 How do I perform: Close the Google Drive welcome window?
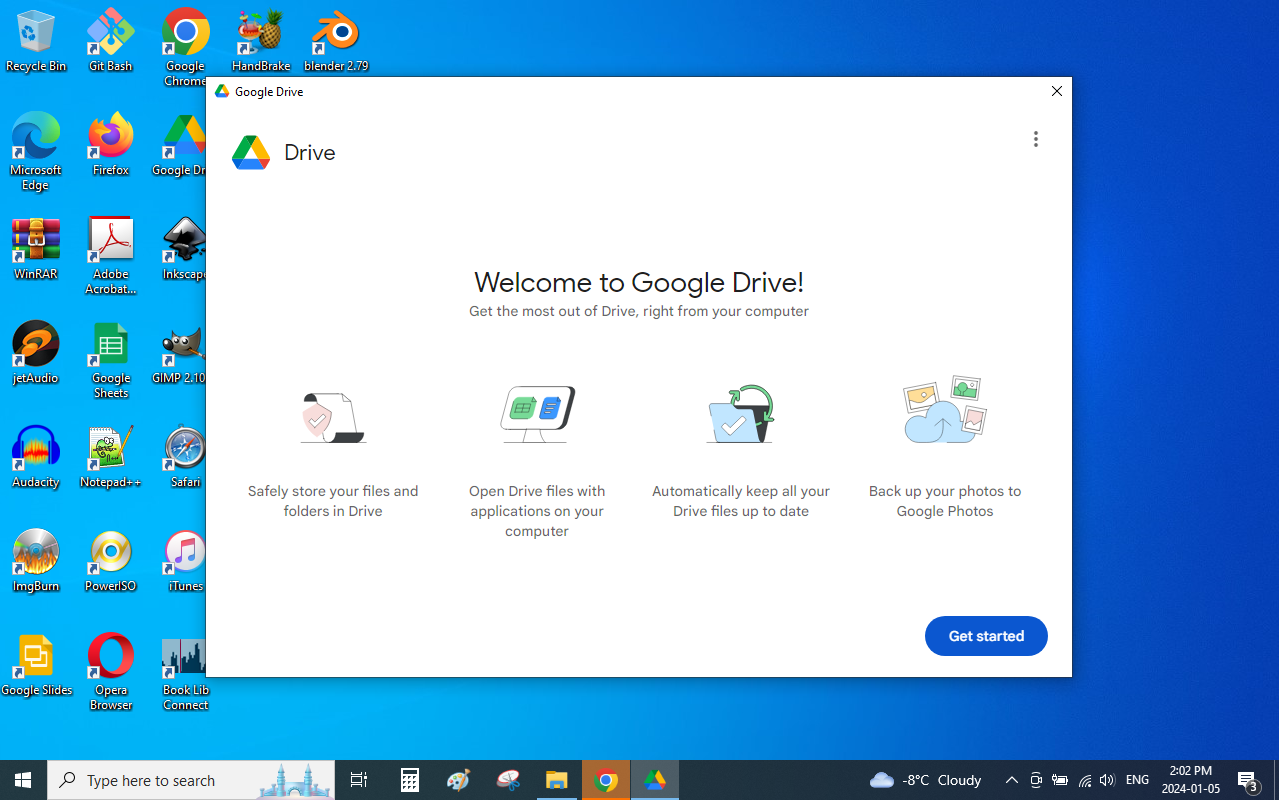point(1056,91)
